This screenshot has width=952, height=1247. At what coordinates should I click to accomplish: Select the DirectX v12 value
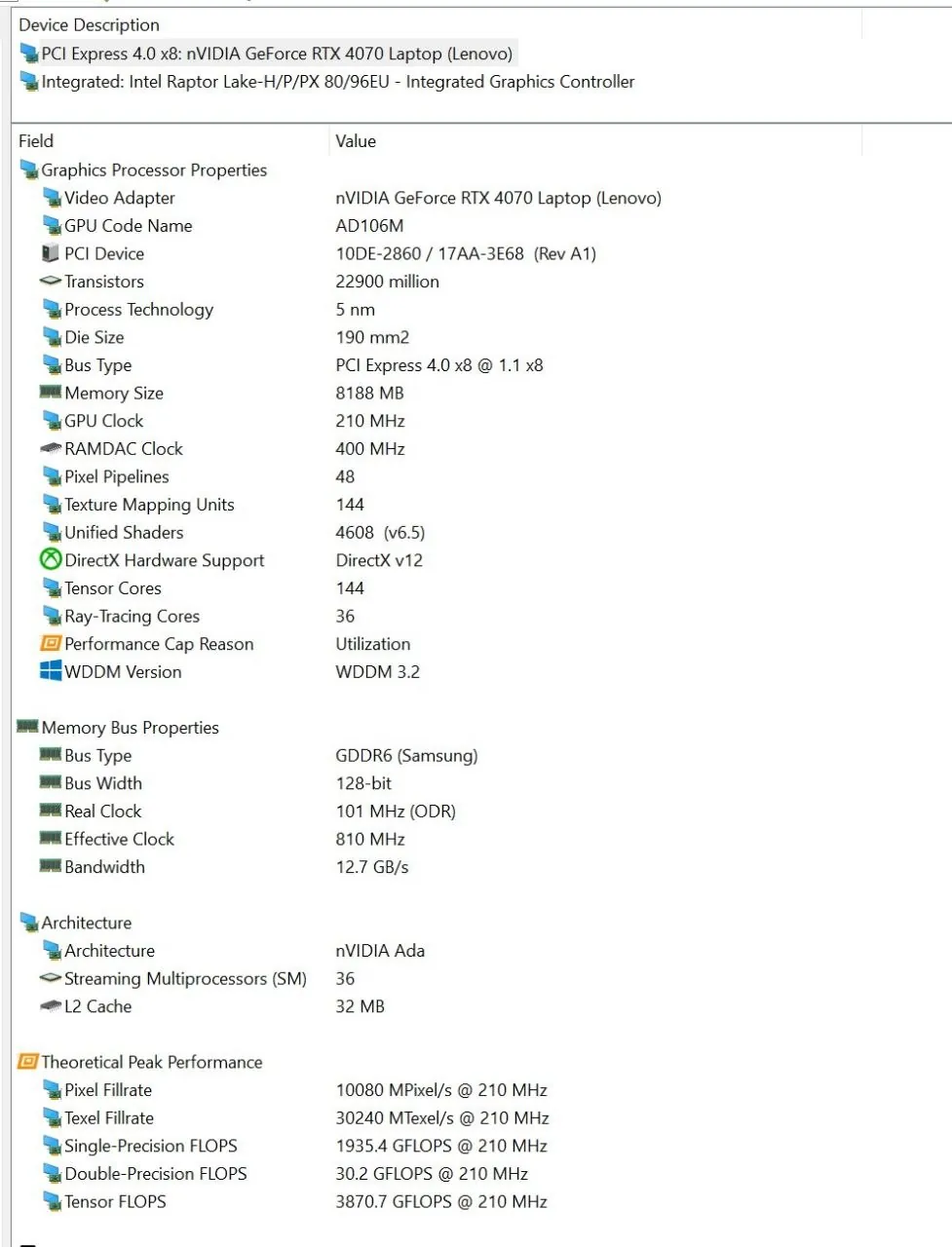pos(379,560)
